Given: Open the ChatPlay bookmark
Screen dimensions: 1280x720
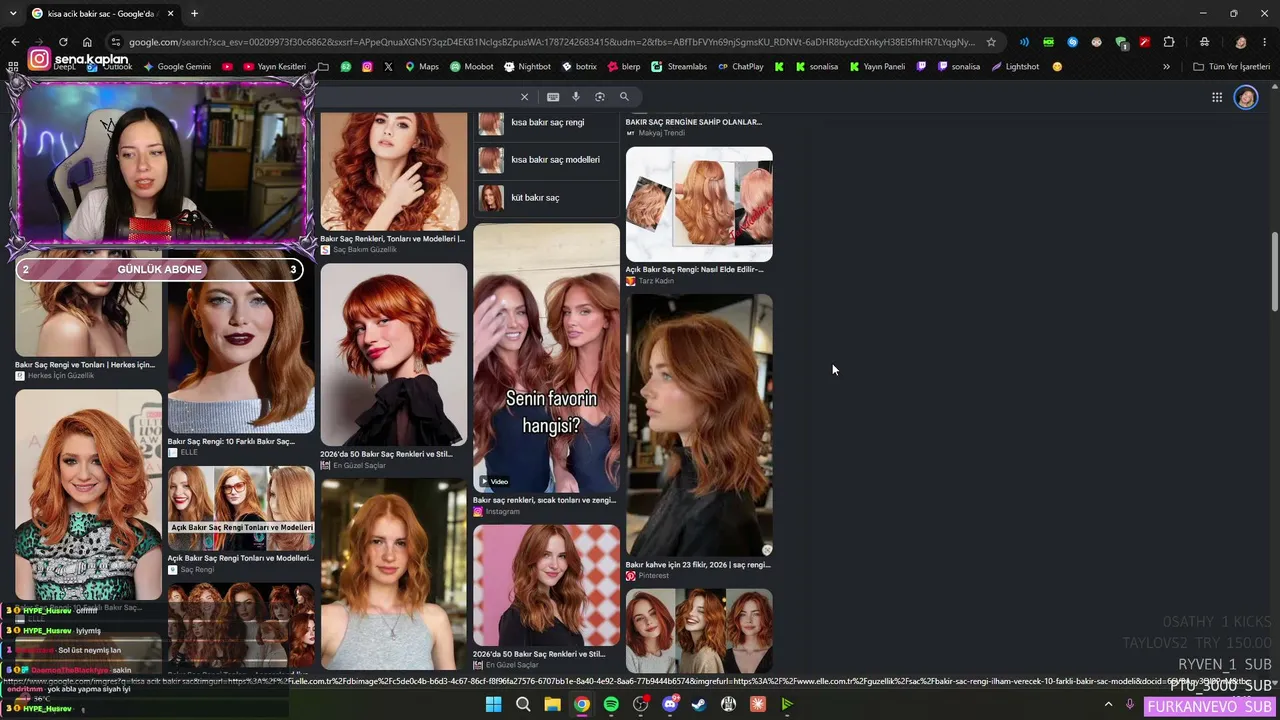Looking at the screenshot, I should 740,67.
